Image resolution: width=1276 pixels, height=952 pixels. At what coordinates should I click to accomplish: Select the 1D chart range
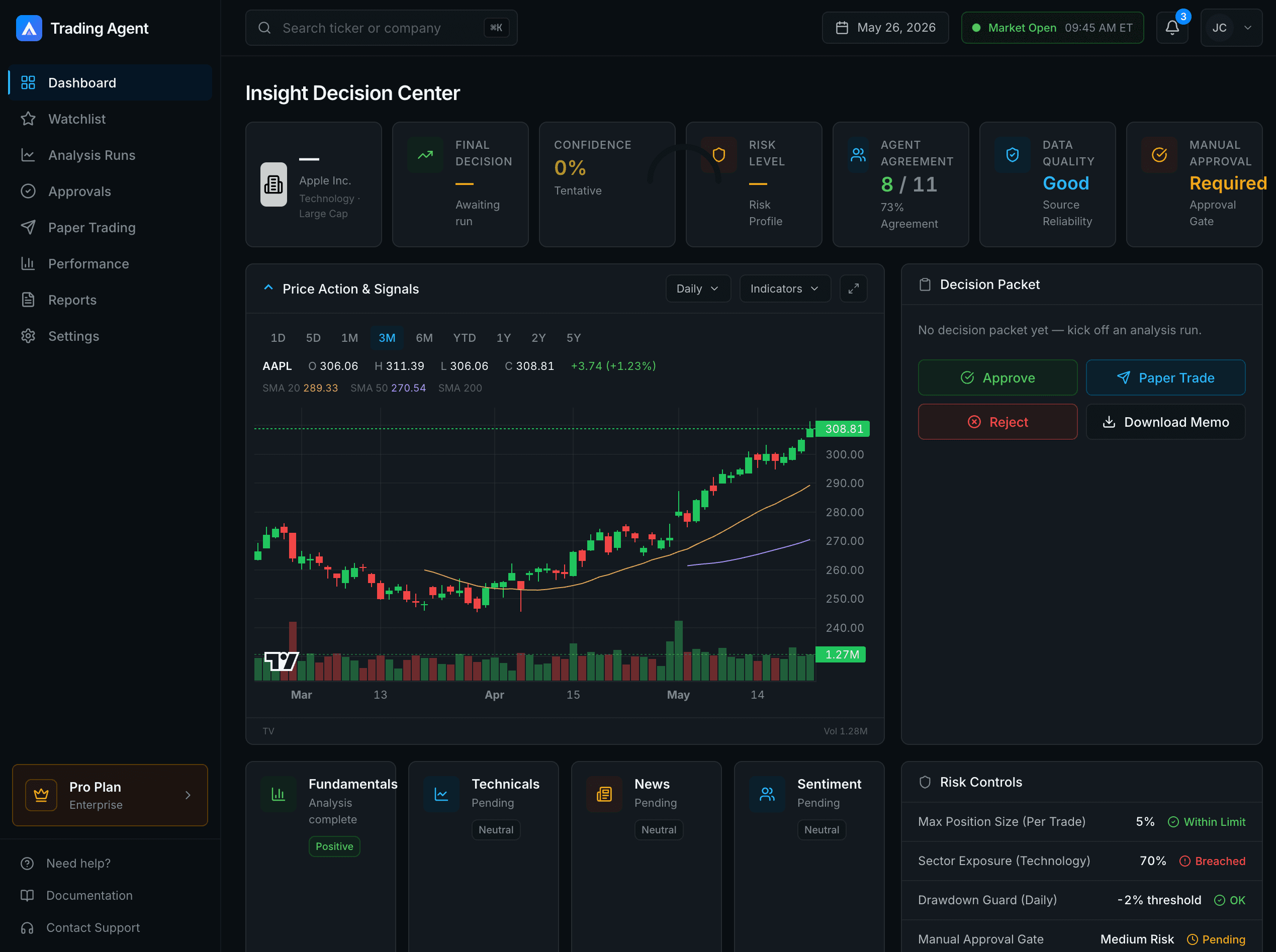[x=278, y=338]
